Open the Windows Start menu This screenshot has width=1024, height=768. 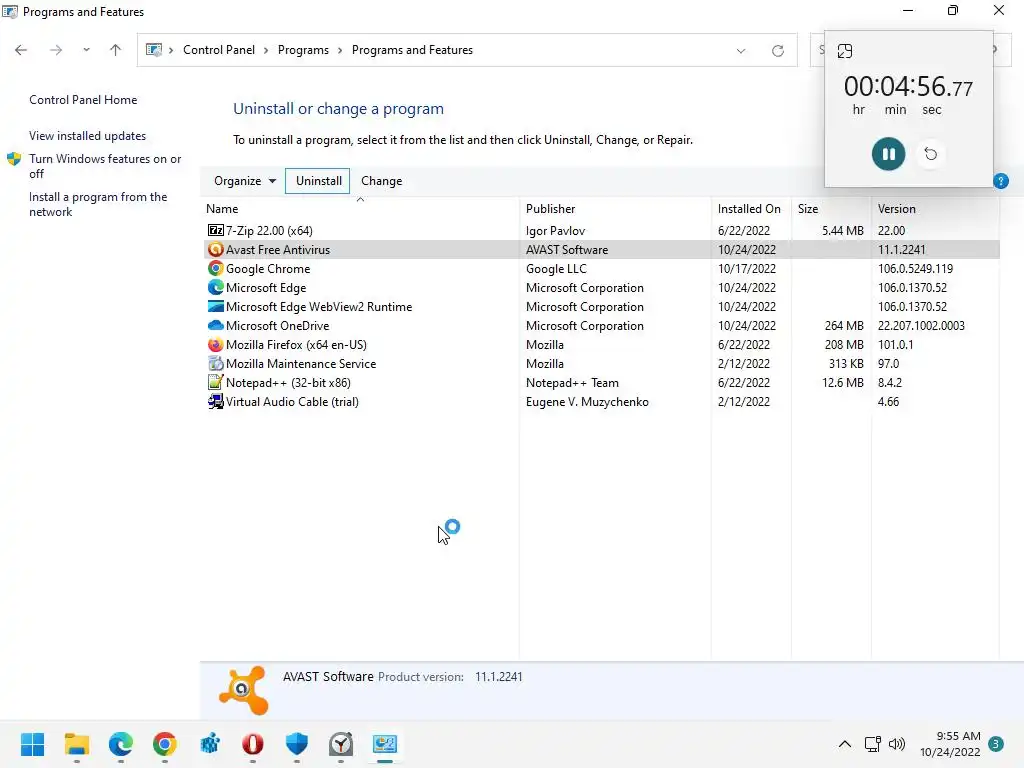pyautogui.click(x=33, y=744)
